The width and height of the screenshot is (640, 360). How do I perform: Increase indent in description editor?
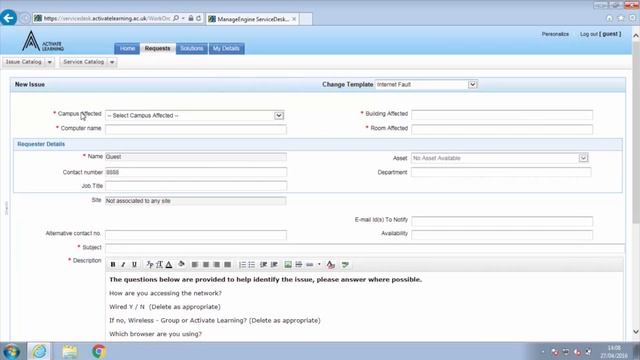tap(274, 264)
